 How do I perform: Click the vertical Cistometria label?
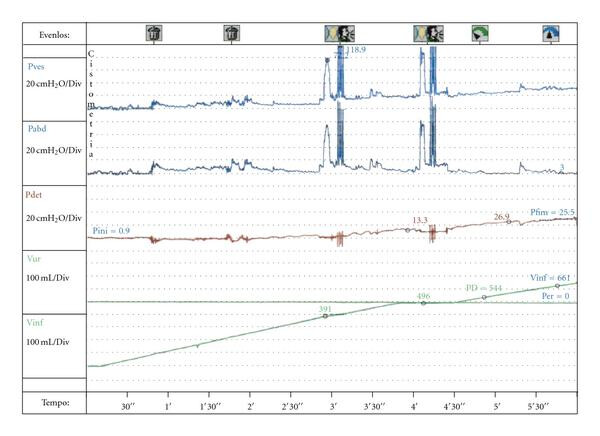tap(91, 104)
